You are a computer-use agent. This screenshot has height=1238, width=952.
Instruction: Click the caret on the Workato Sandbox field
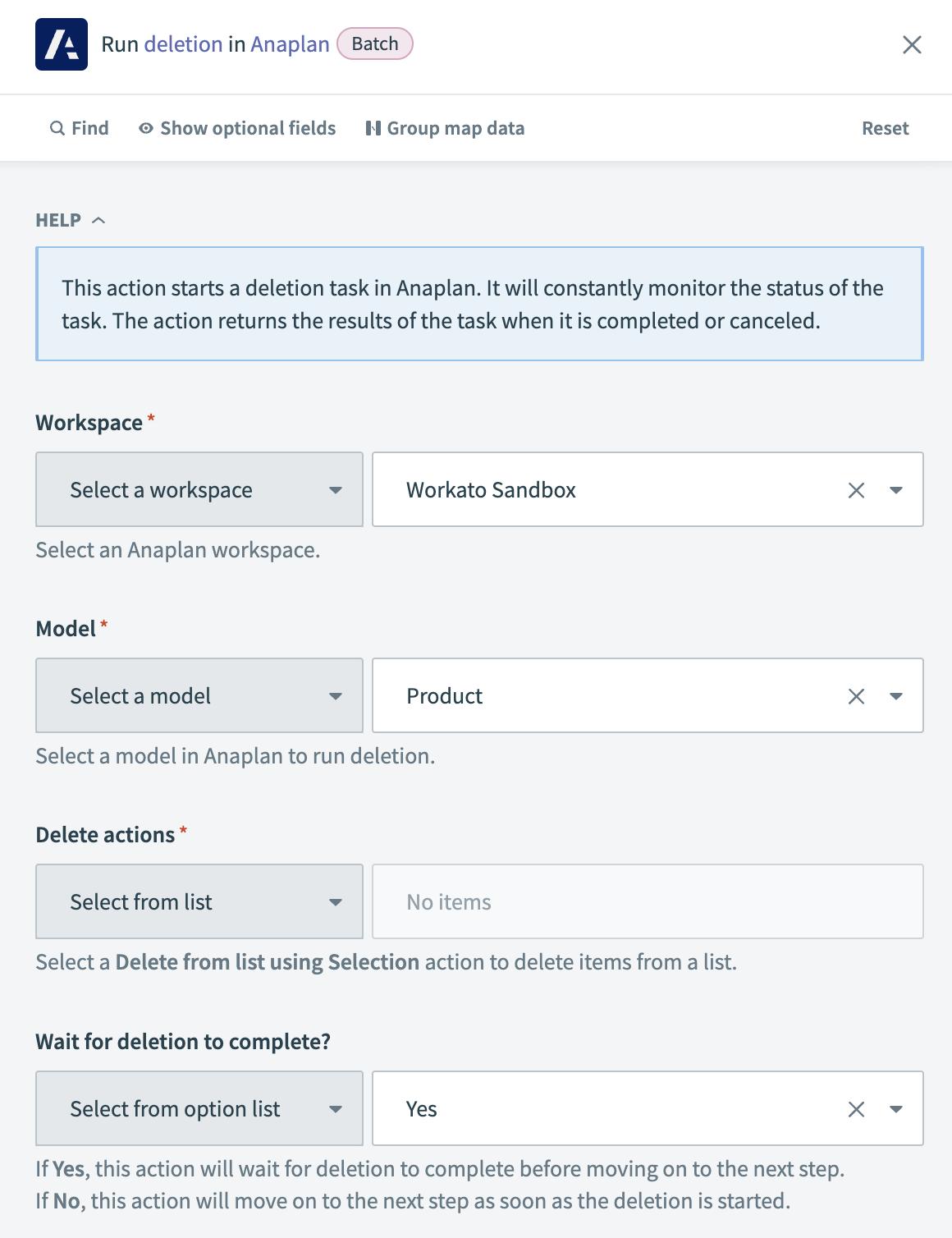(x=896, y=489)
